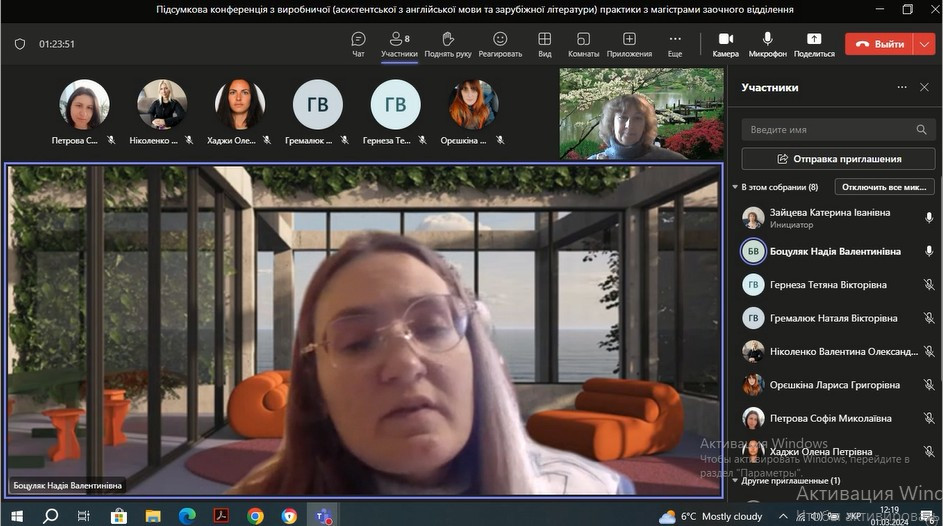Switch to Microsoft Teams taskbar icon
943x526 pixels.
tap(324, 516)
